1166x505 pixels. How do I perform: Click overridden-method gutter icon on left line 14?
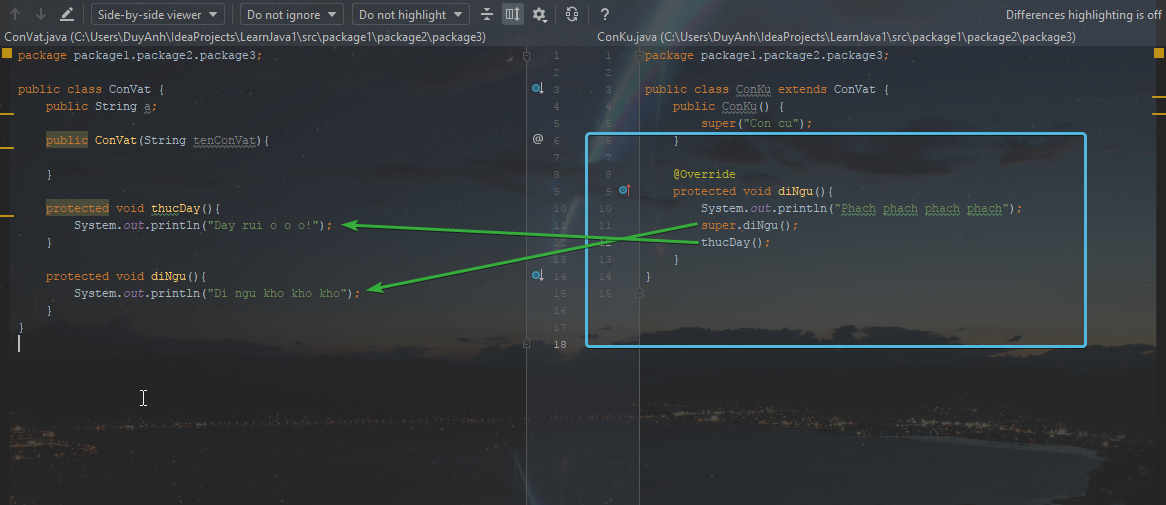tap(537, 276)
